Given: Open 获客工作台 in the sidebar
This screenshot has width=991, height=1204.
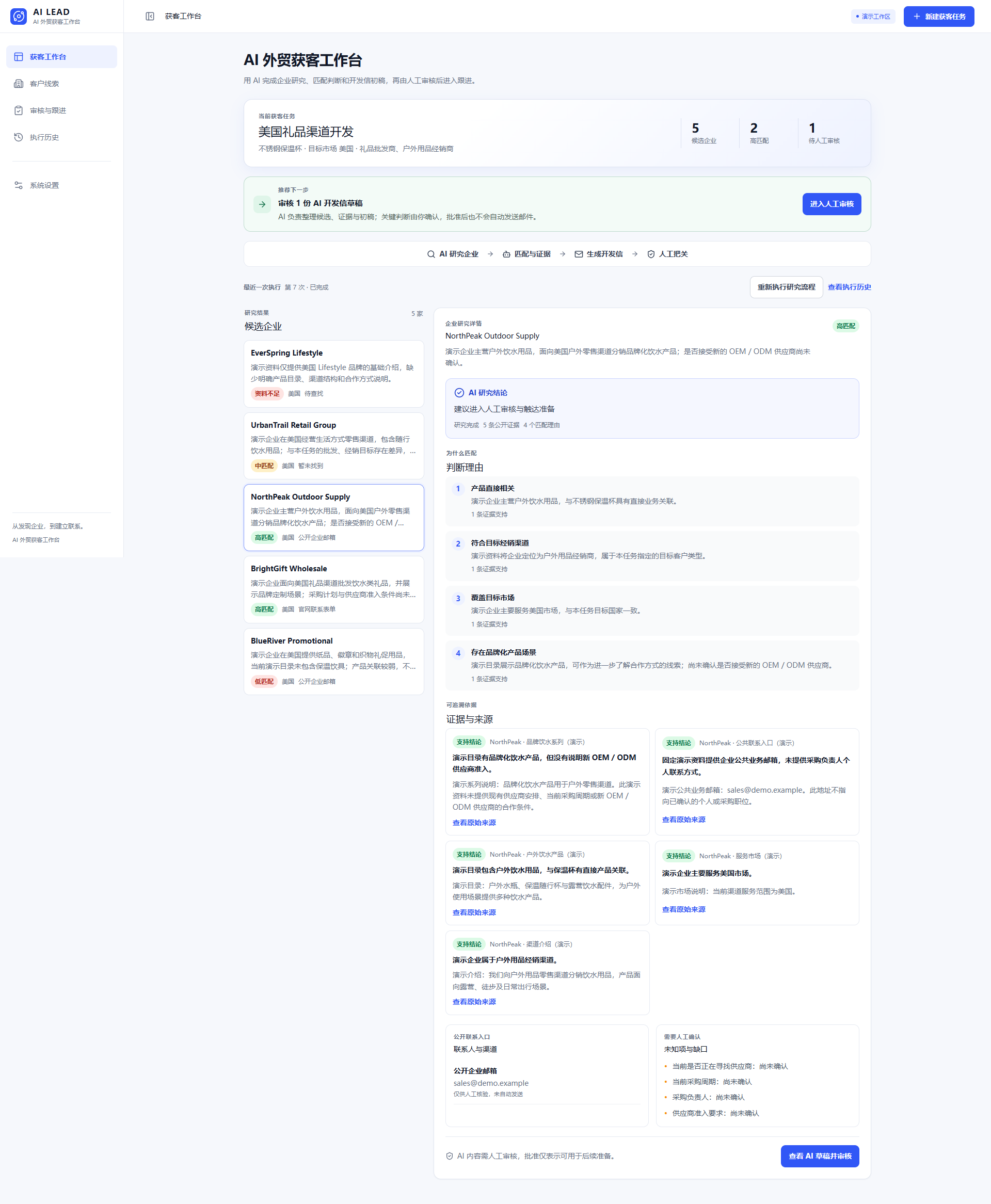Looking at the screenshot, I should pyautogui.click(x=61, y=57).
